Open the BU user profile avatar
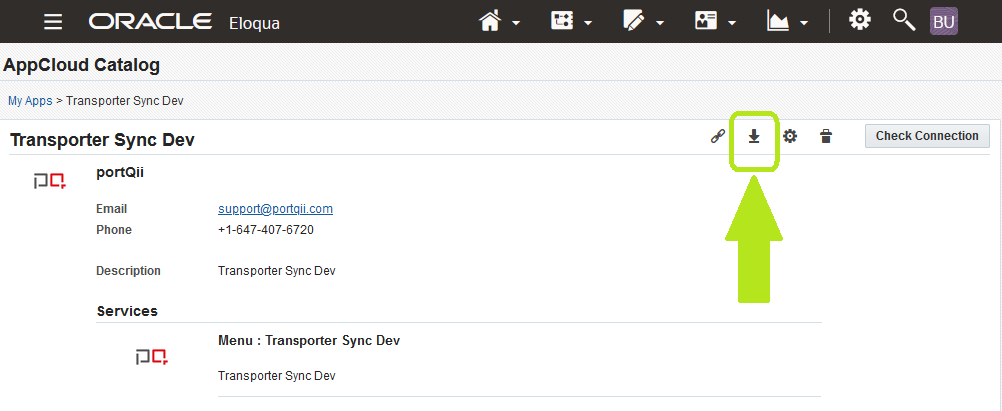Viewport: 1002px width, 411px height. pyautogui.click(x=944, y=22)
